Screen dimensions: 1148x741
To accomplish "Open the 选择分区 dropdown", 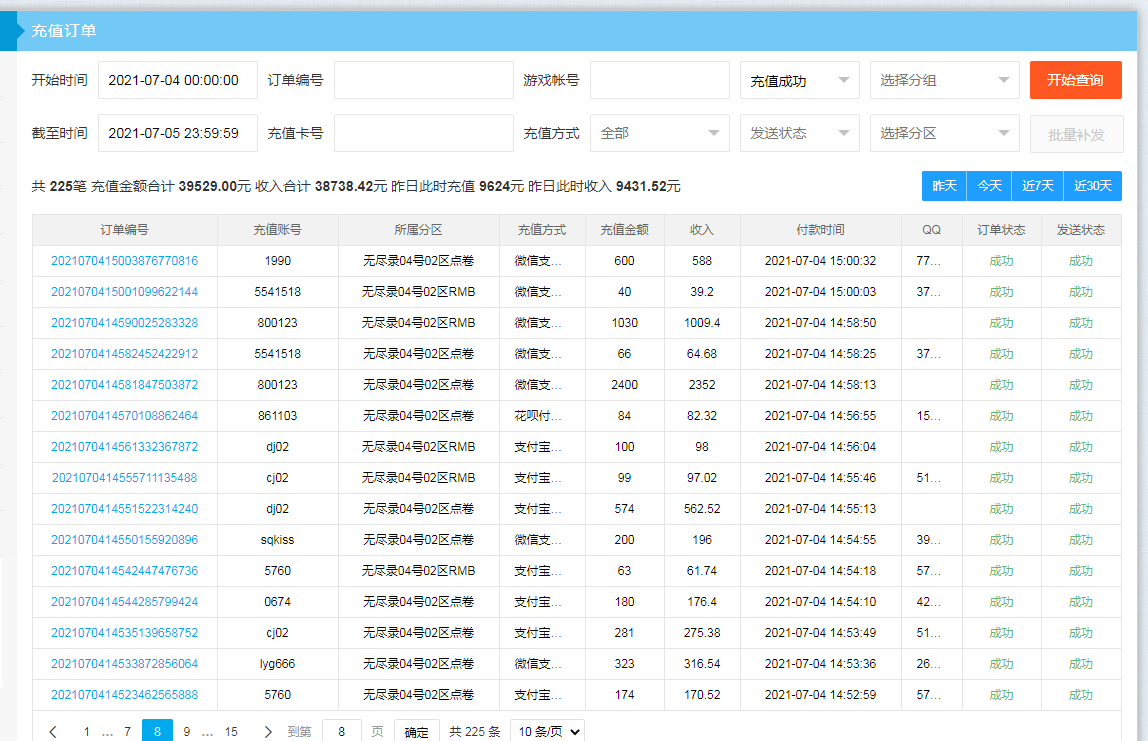I will (x=944, y=133).
